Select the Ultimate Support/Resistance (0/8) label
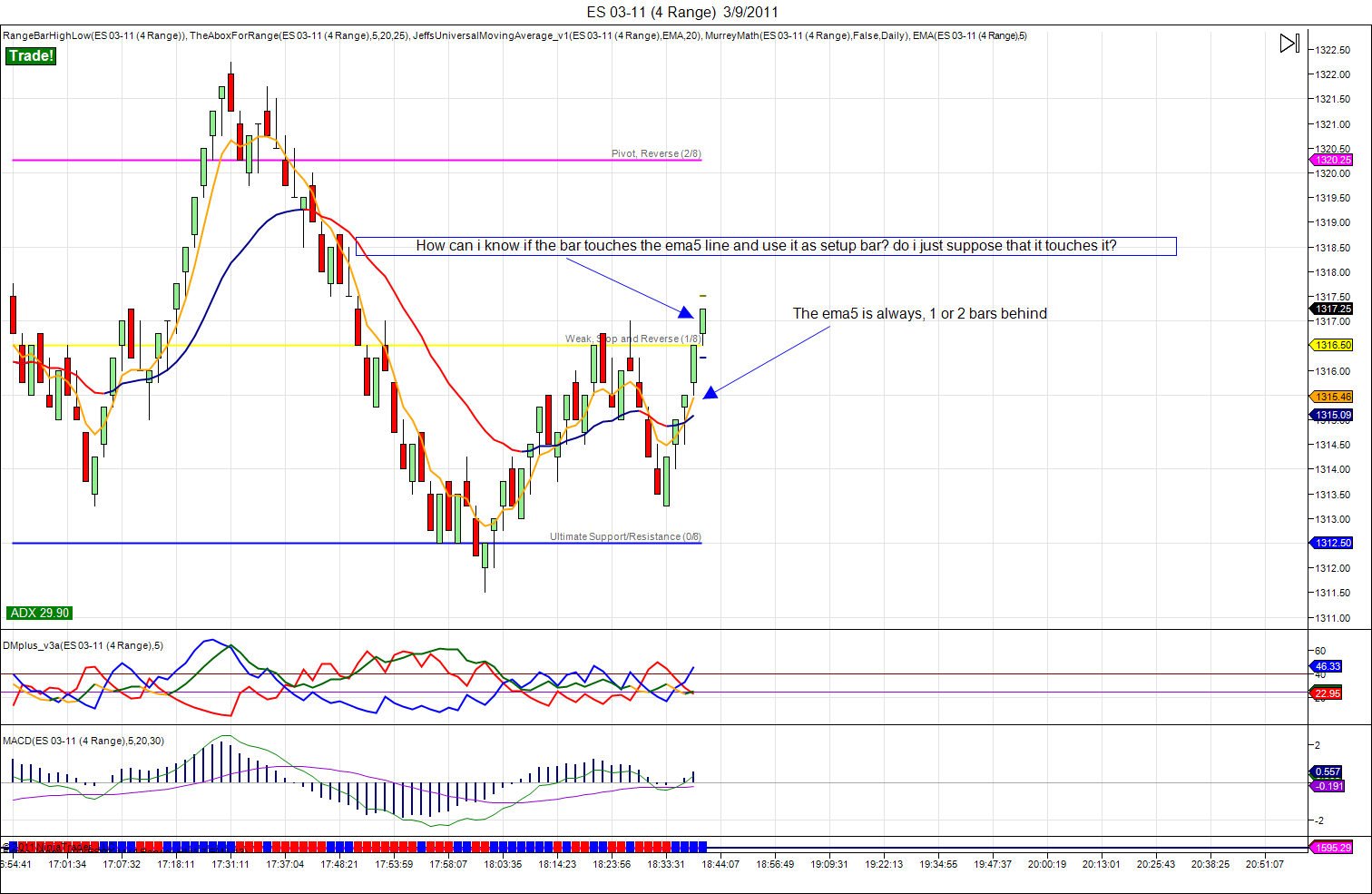The width and height of the screenshot is (1372, 894). pyautogui.click(x=625, y=536)
